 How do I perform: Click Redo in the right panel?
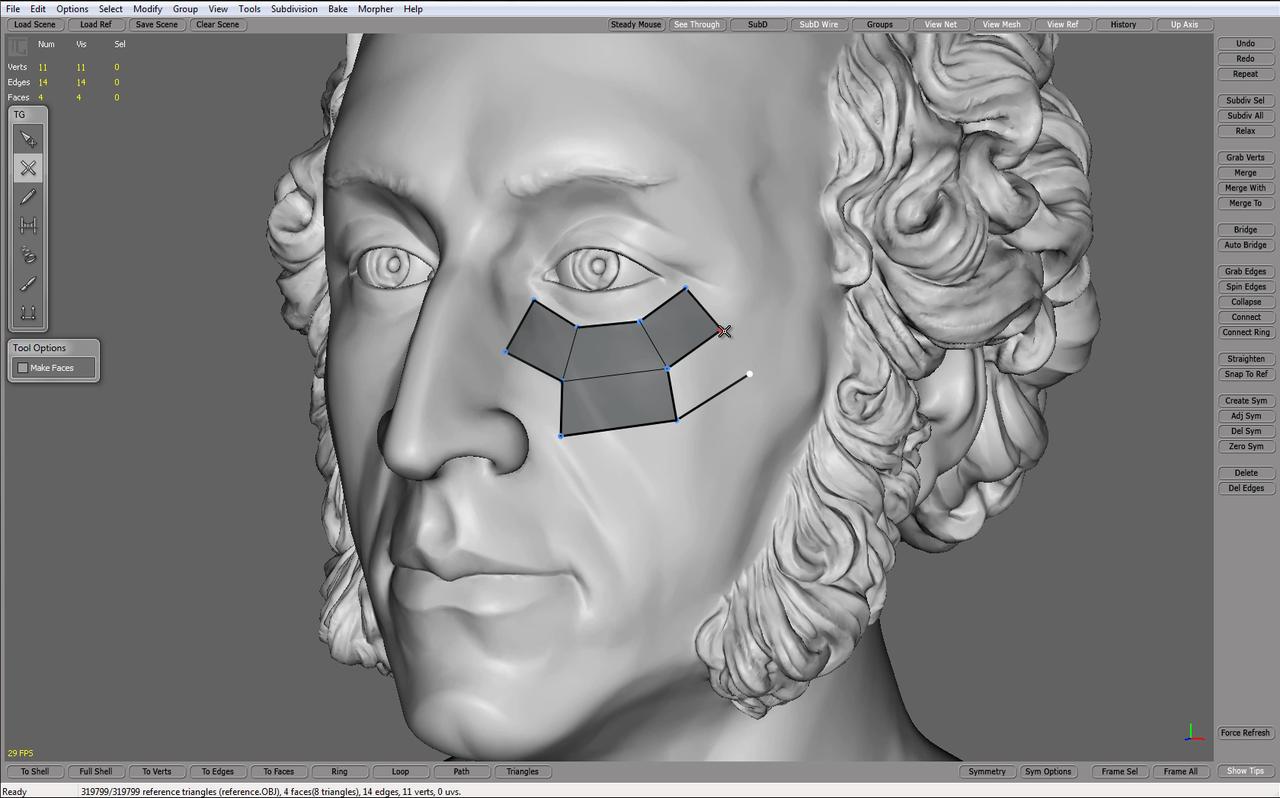[x=1245, y=59]
